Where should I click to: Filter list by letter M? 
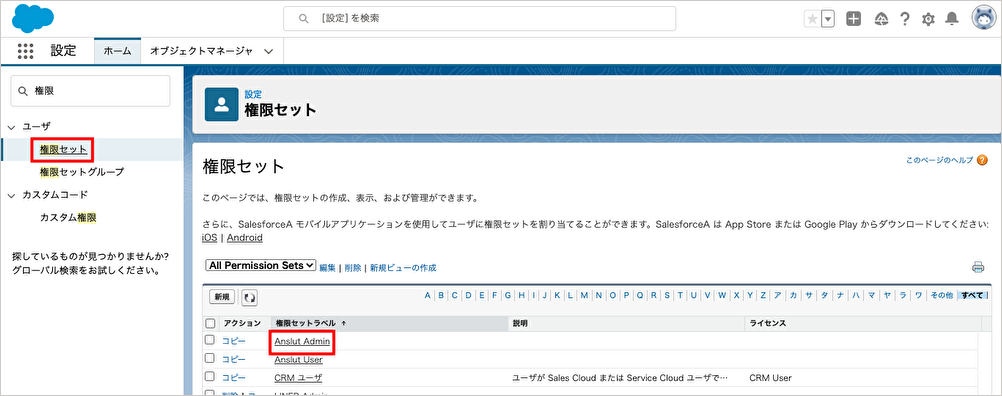click(x=585, y=295)
